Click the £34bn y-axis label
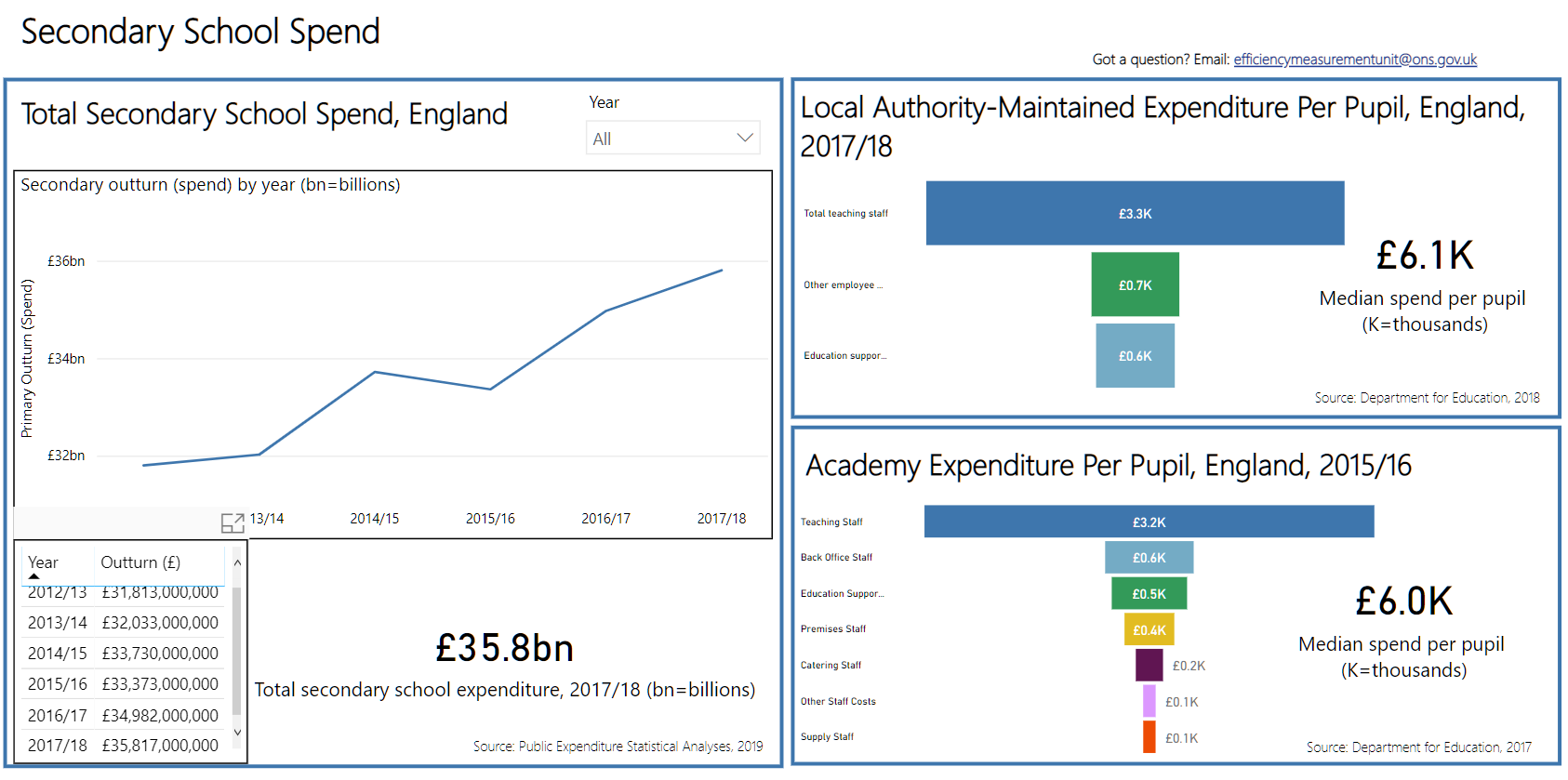The image size is (1568, 780). [66, 359]
